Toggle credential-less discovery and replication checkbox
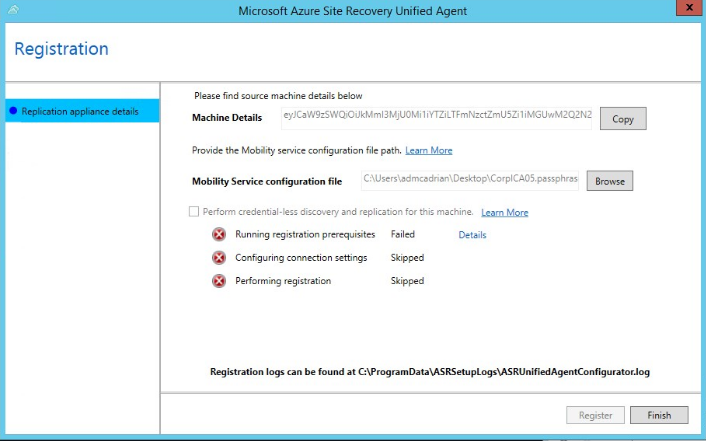Screen dimensions: 706x441 (x=194, y=212)
